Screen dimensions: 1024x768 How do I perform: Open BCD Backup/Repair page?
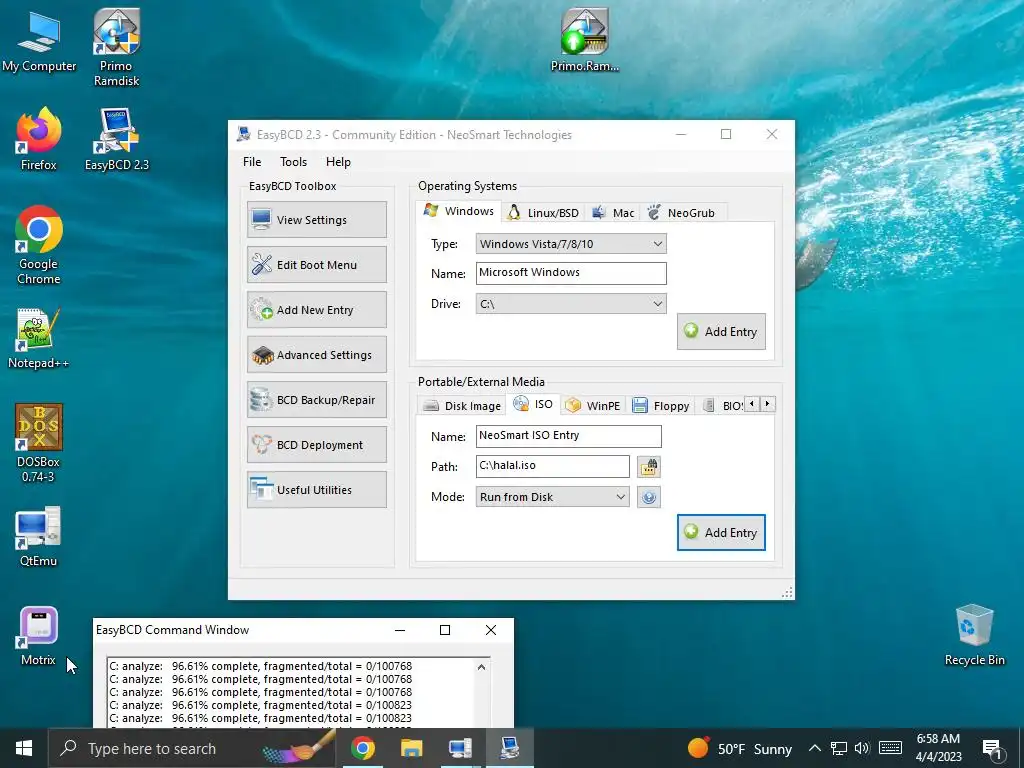pos(317,400)
